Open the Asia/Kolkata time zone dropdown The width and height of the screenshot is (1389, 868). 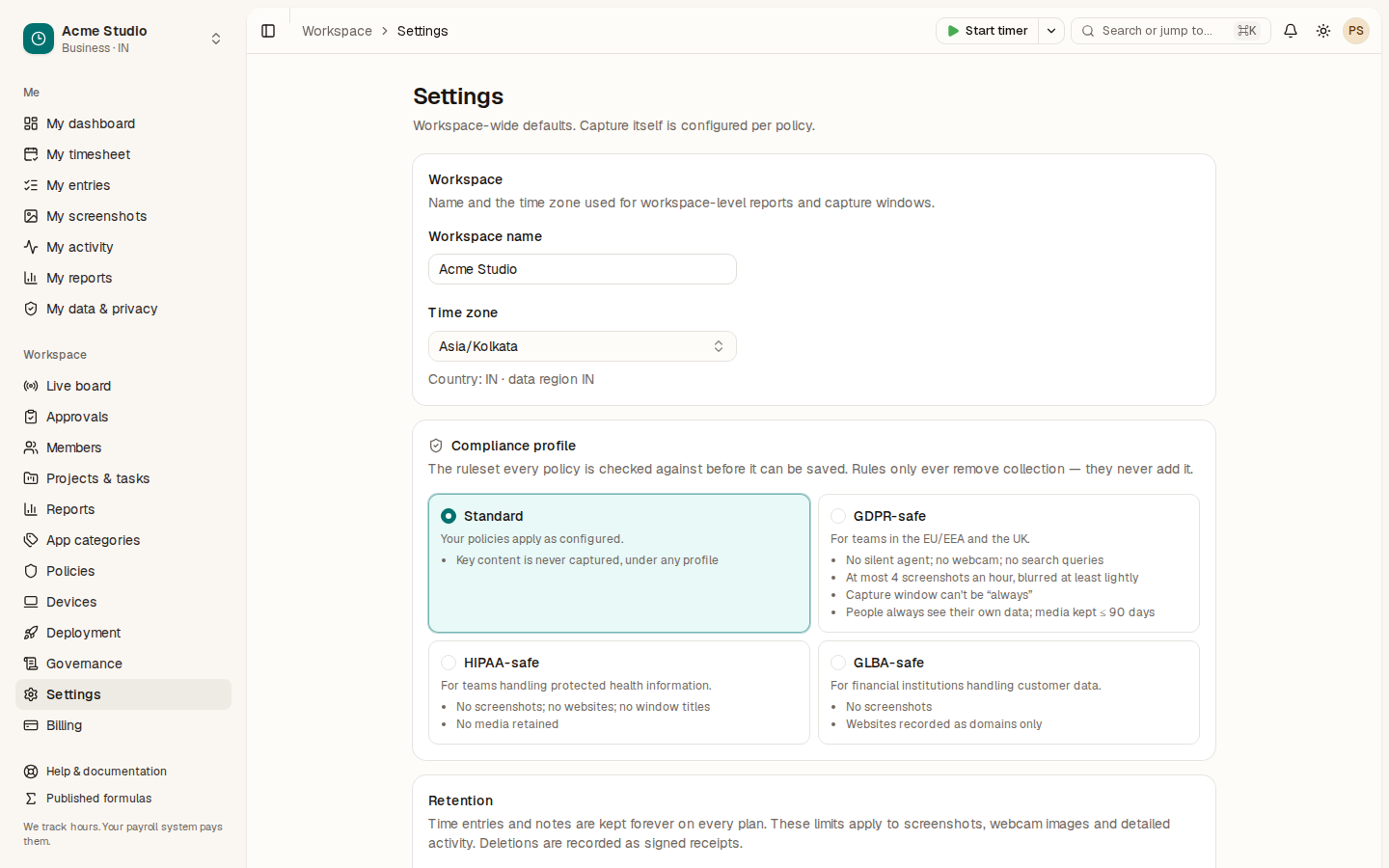pyautogui.click(x=583, y=346)
